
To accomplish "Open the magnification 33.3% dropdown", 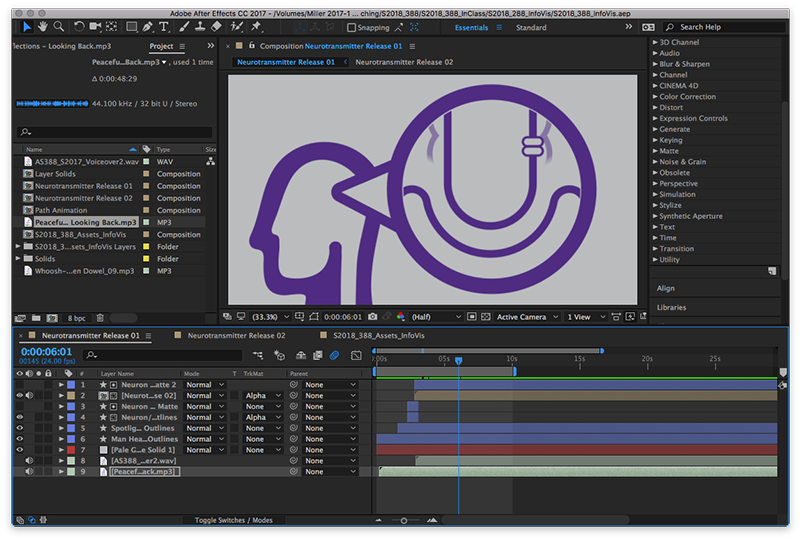I will point(270,317).
